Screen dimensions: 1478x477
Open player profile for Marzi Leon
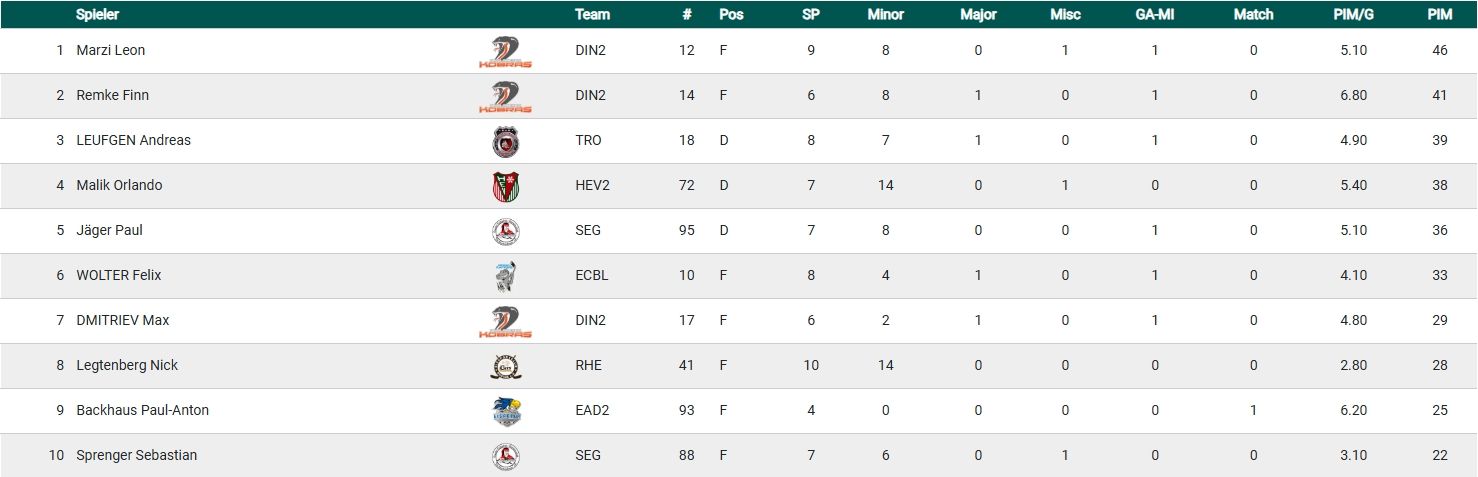click(x=110, y=50)
